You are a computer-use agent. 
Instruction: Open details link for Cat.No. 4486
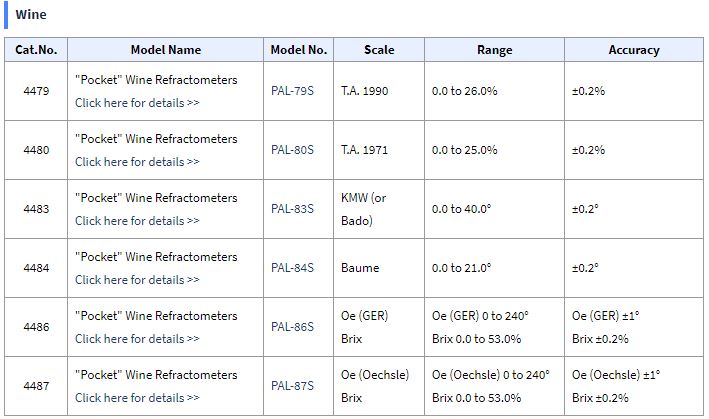pyautogui.click(x=137, y=339)
